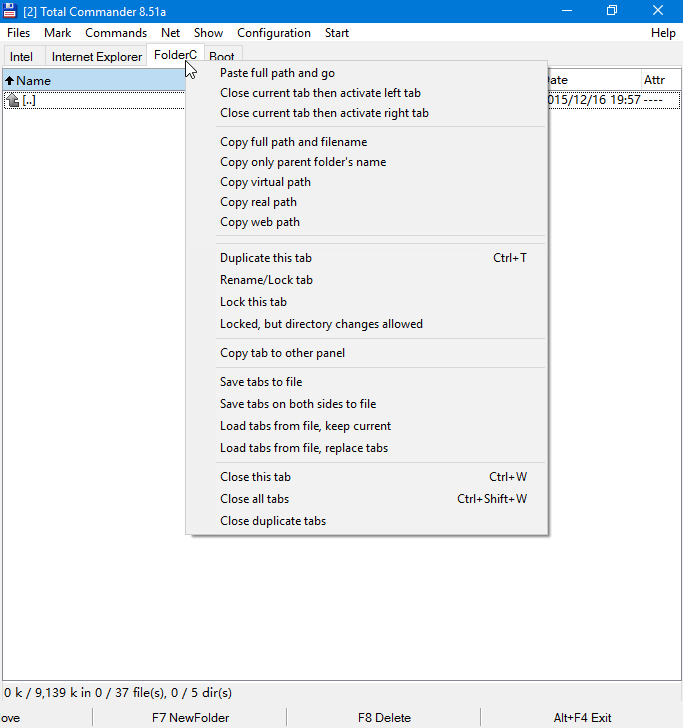Choose Copy virtual path
This screenshot has width=683, height=728.
367,182
